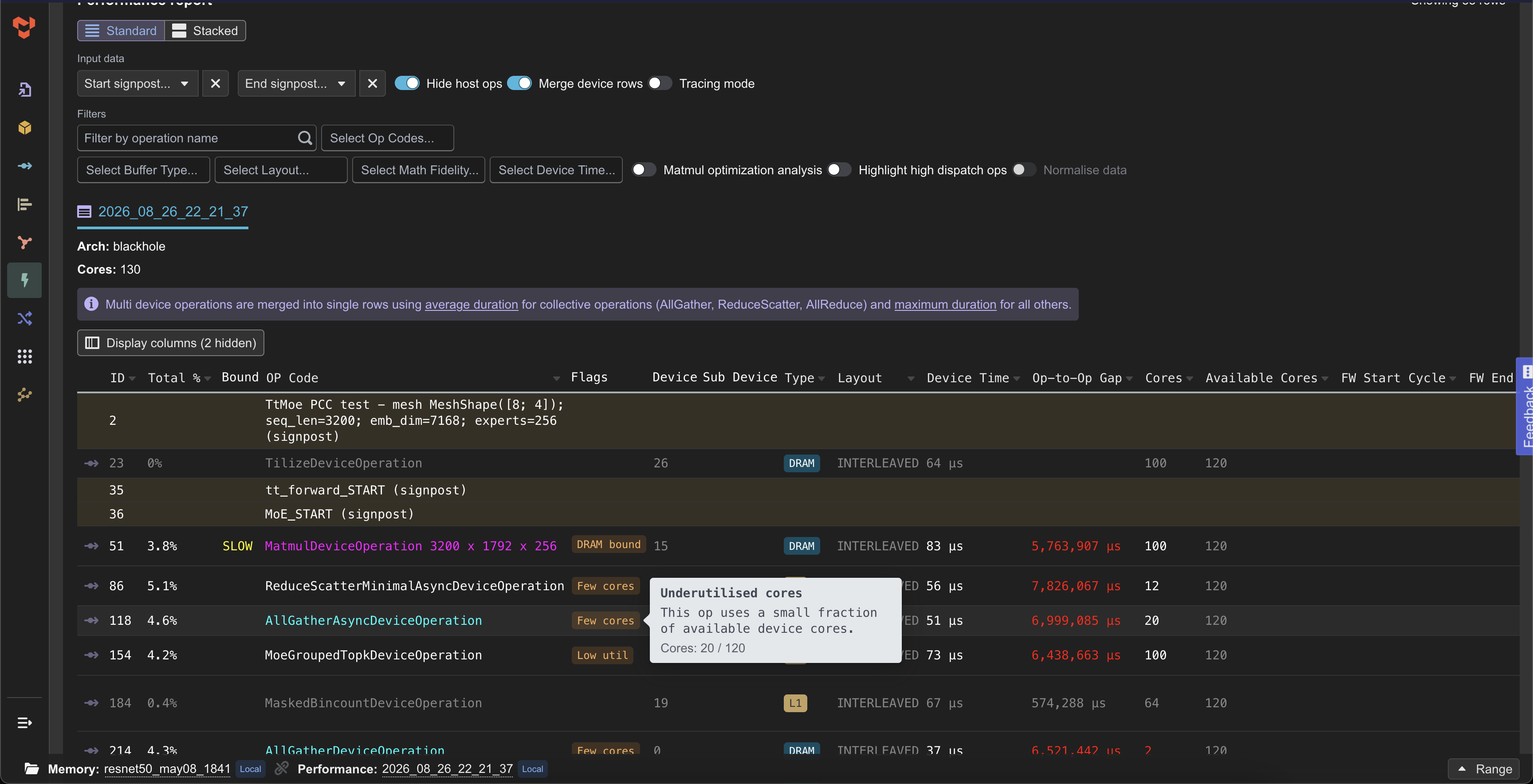Screen dimensions: 1533x784
Task: Click the app logo icon in sidebar
Action: click(x=24, y=27)
